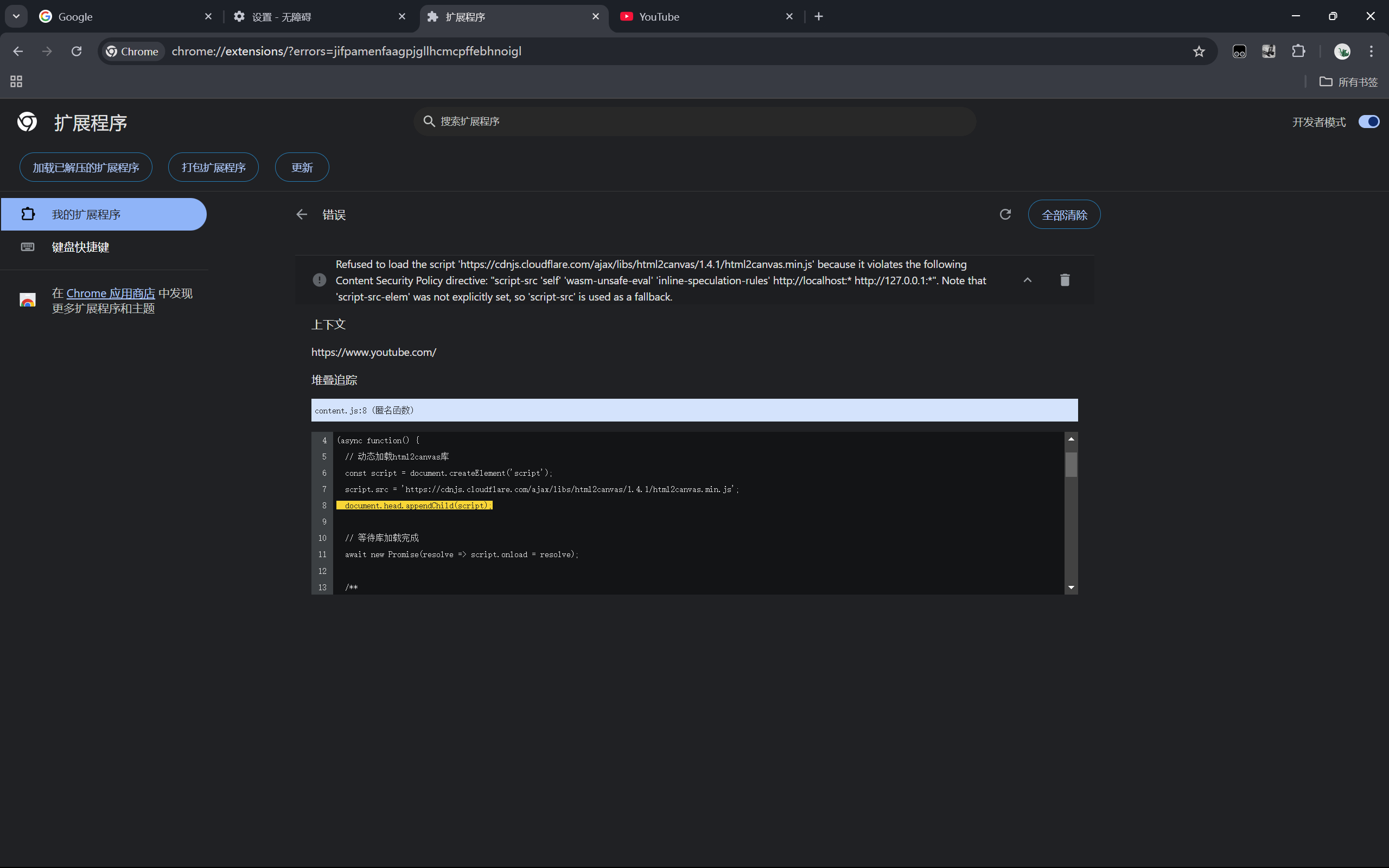Viewport: 1389px width, 868px height.
Task: Click the search magnifier icon
Action: click(x=429, y=121)
